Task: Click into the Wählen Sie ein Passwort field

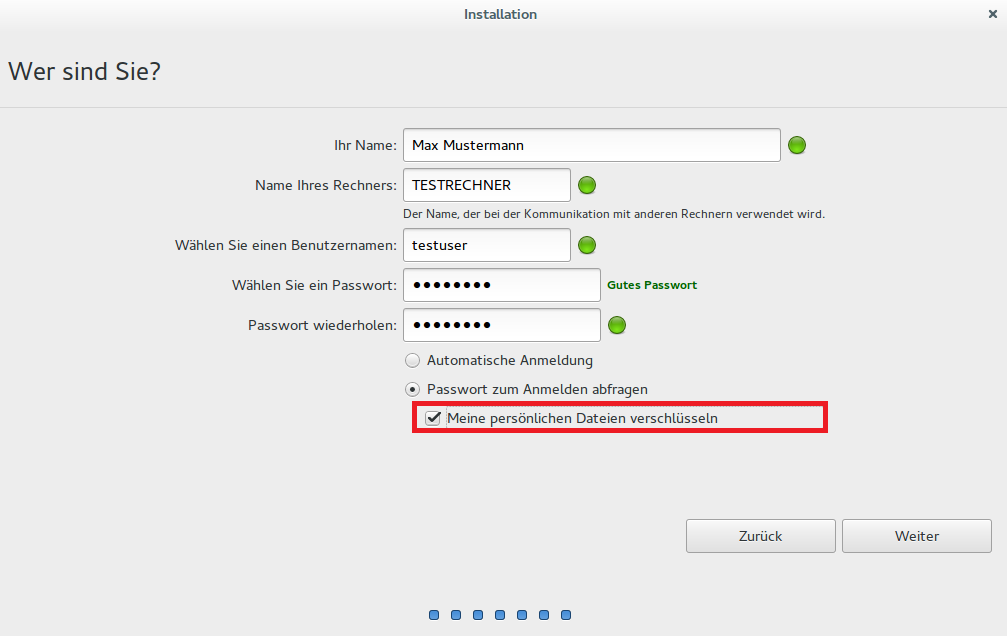Action: coord(501,285)
